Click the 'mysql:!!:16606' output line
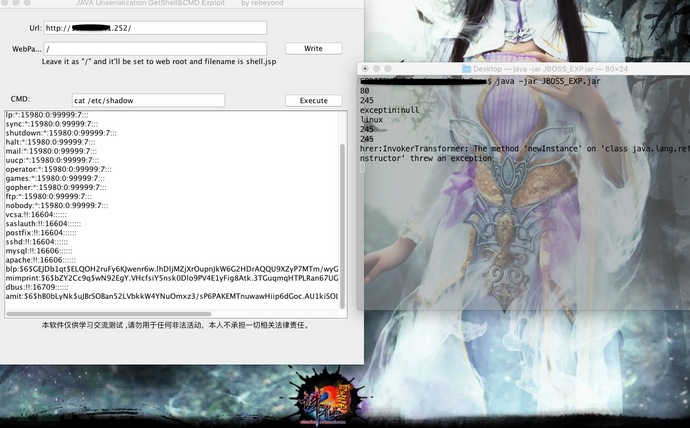Image resolution: width=690 pixels, height=428 pixels. pos(39,251)
